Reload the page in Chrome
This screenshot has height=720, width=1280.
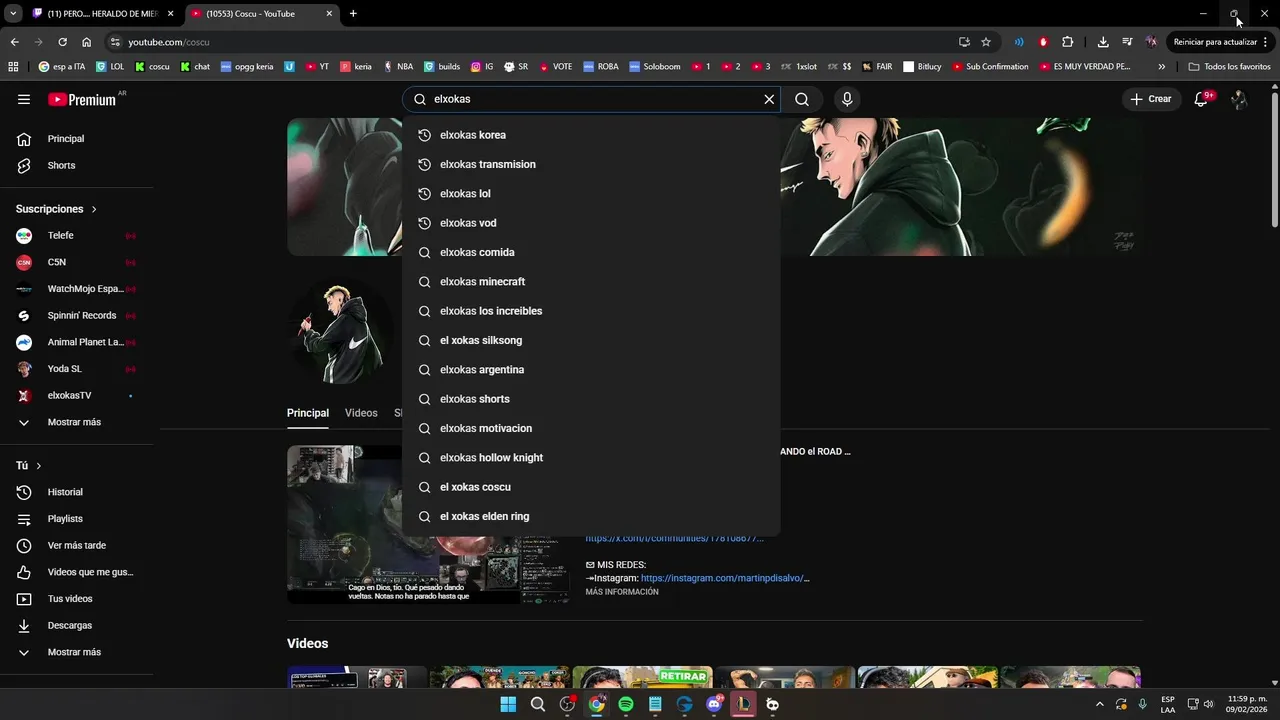coord(62,42)
